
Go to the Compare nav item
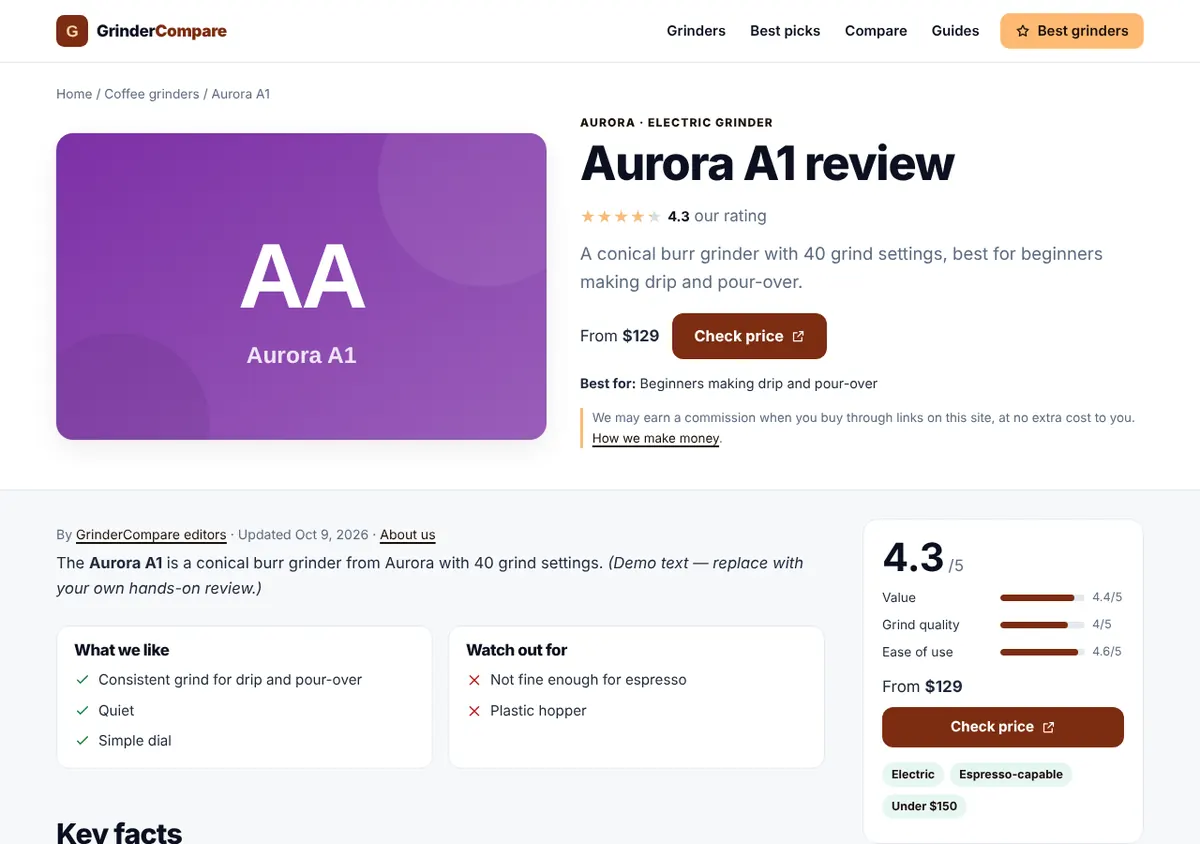pos(876,31)
